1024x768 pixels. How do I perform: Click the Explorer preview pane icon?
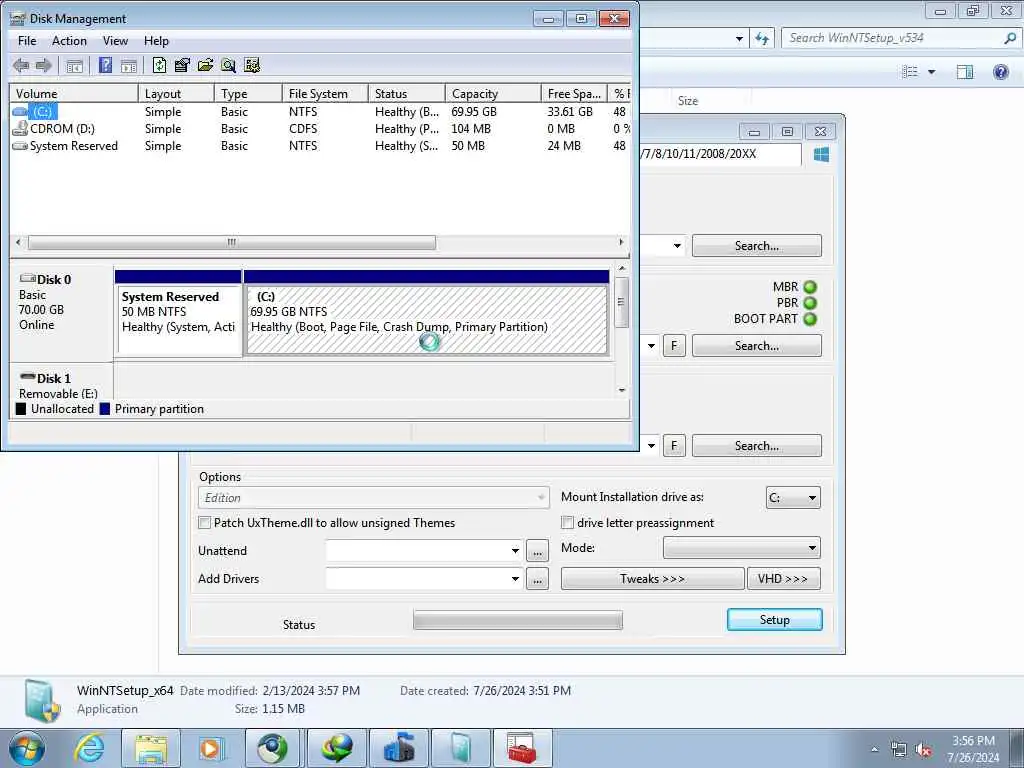(965, 71)
